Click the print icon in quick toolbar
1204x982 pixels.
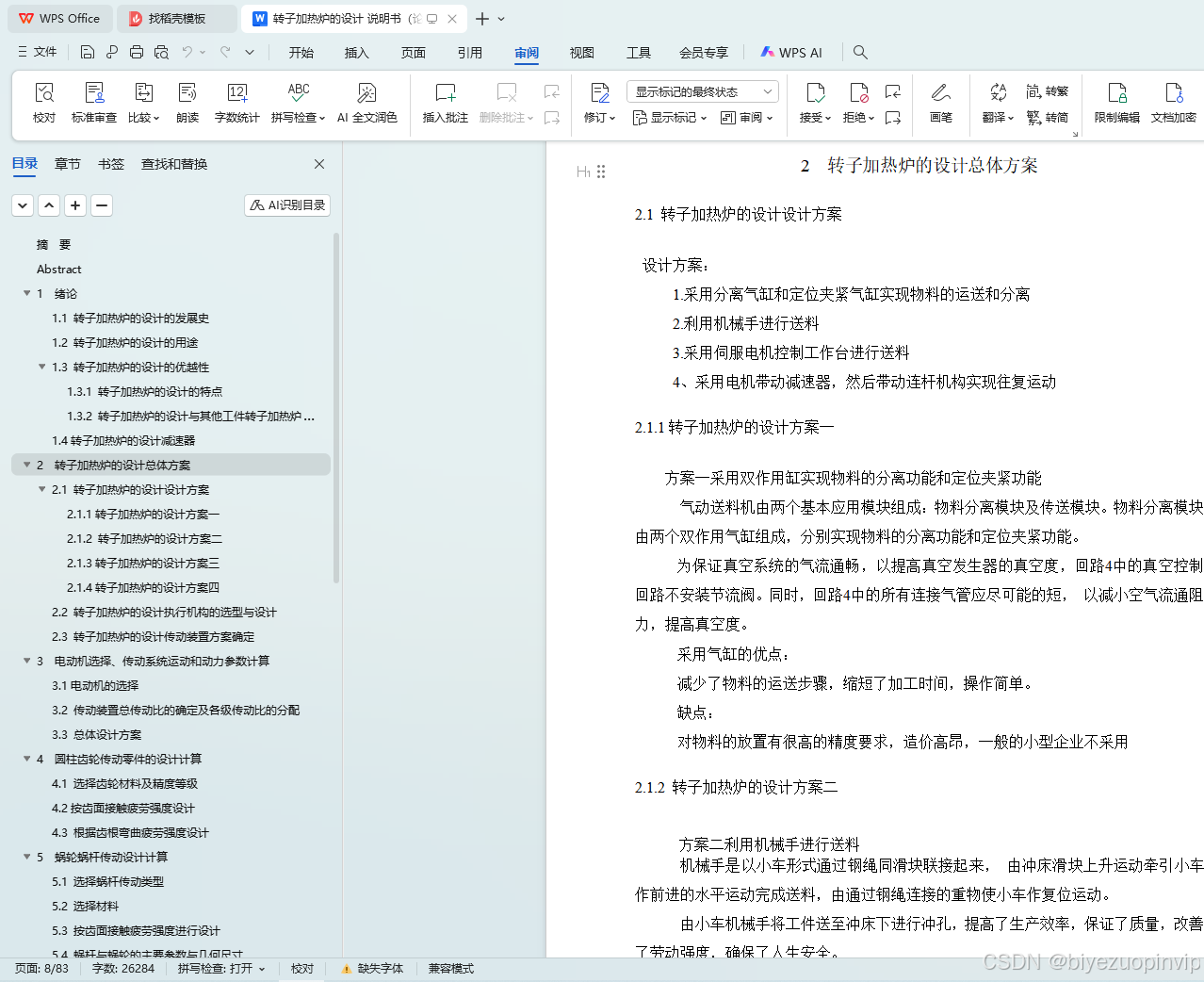click(137, 52)
